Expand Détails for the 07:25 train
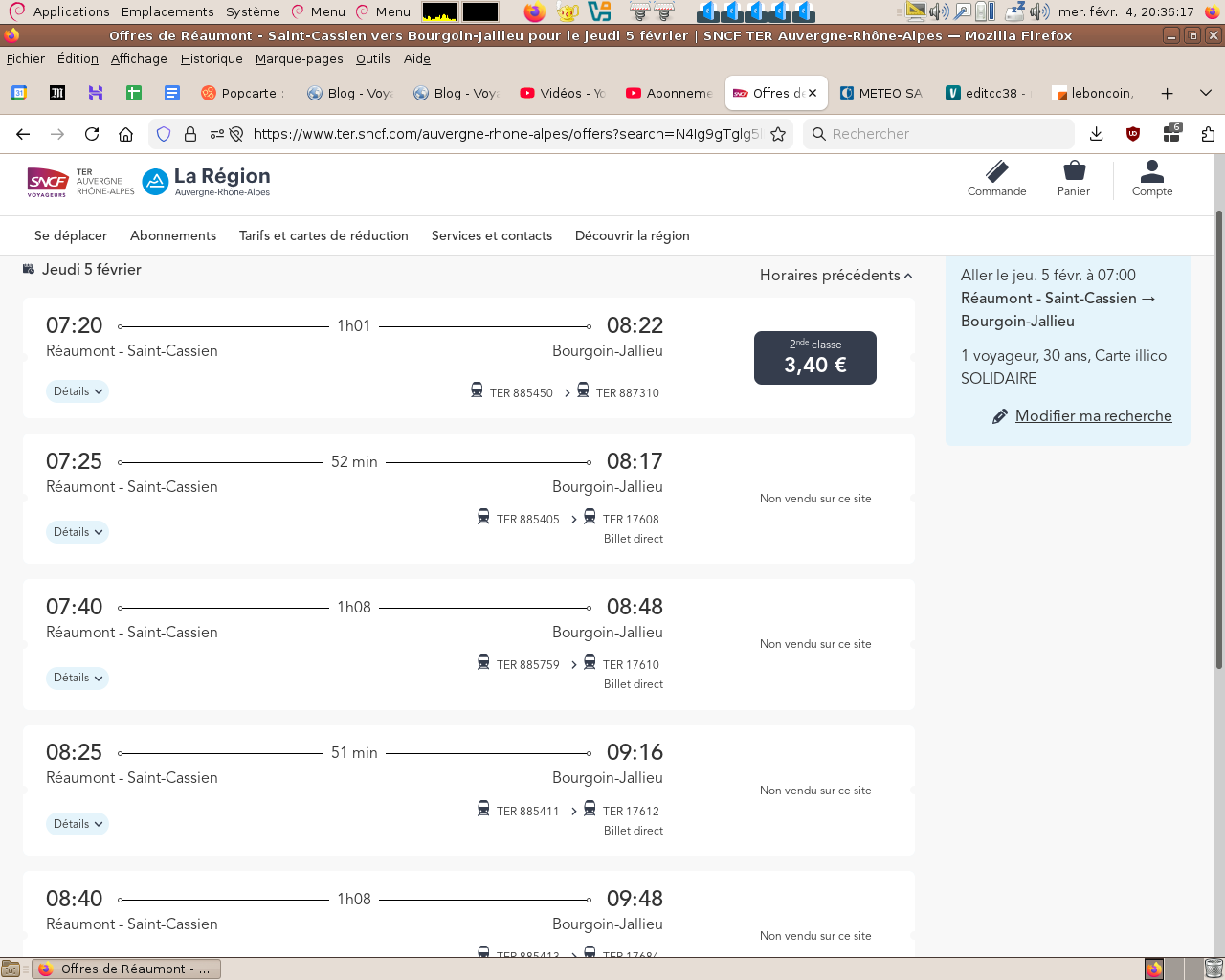This screenshot has width=1225, height=980. pyautogui.click(x=78, y=532)
